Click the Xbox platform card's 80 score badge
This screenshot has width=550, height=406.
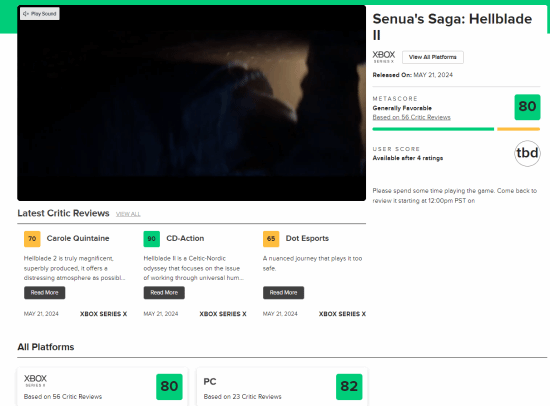click(169, 387)
